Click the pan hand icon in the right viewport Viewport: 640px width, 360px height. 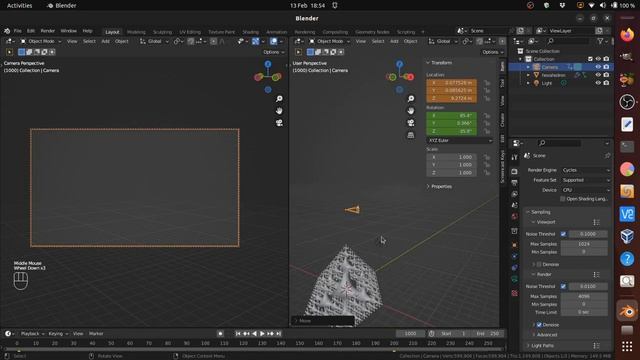(x=411, y=111)
